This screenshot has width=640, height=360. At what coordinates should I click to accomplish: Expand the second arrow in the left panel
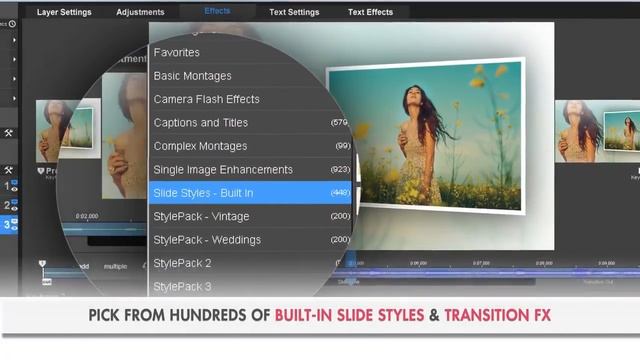(14, 59)
